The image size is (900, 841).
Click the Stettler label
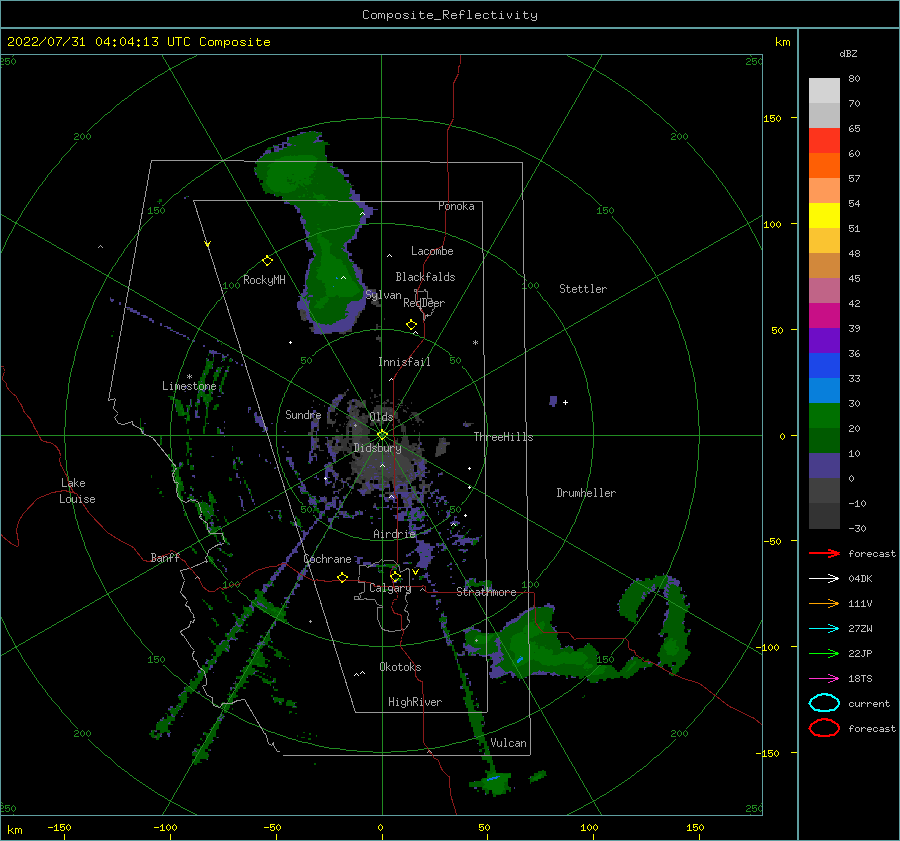coord(583,289)
